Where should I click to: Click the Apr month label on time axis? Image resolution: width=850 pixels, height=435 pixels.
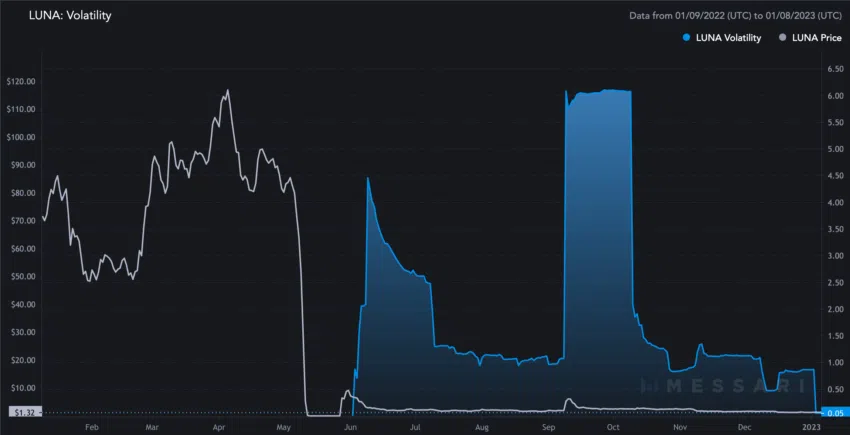pyautogui.click(x=218, y=427)
